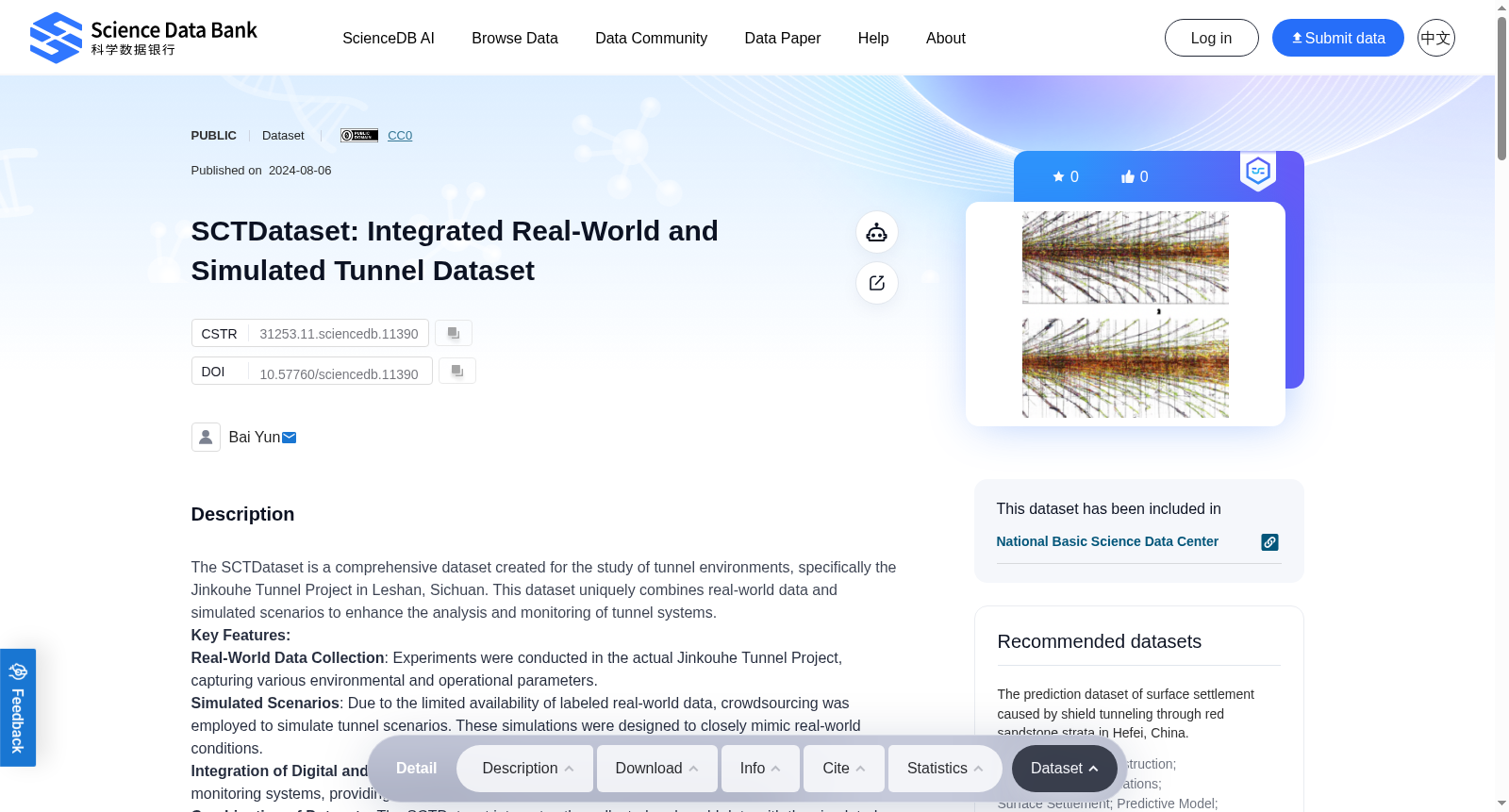The height and width of the screenshot is (812, 1509).
Task: Open the About menu
Action: click(x=946, y=38)
